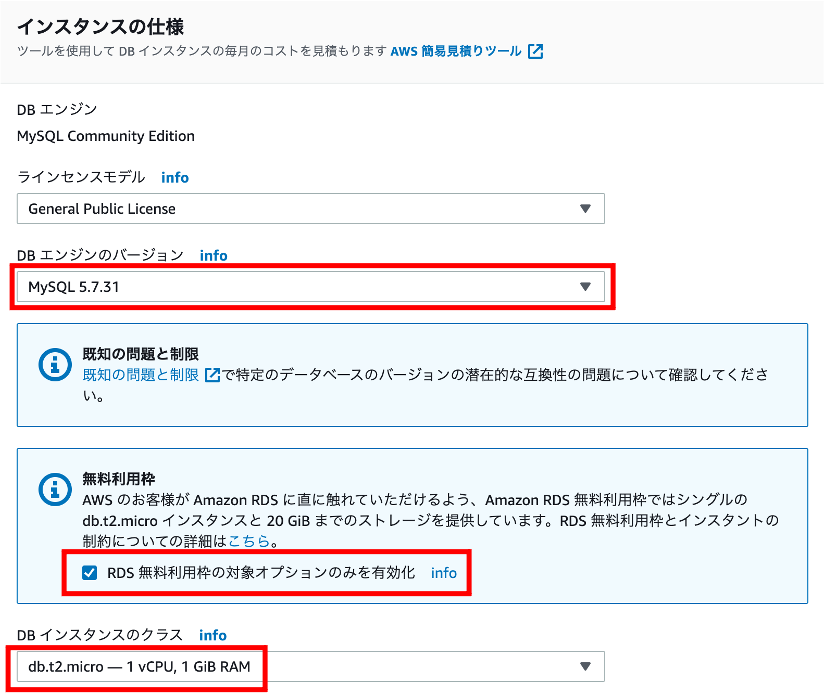Click external link icon beside AWS 簡易見積りツール
Viewport: 824px width, 695px height.
(535, 51)
